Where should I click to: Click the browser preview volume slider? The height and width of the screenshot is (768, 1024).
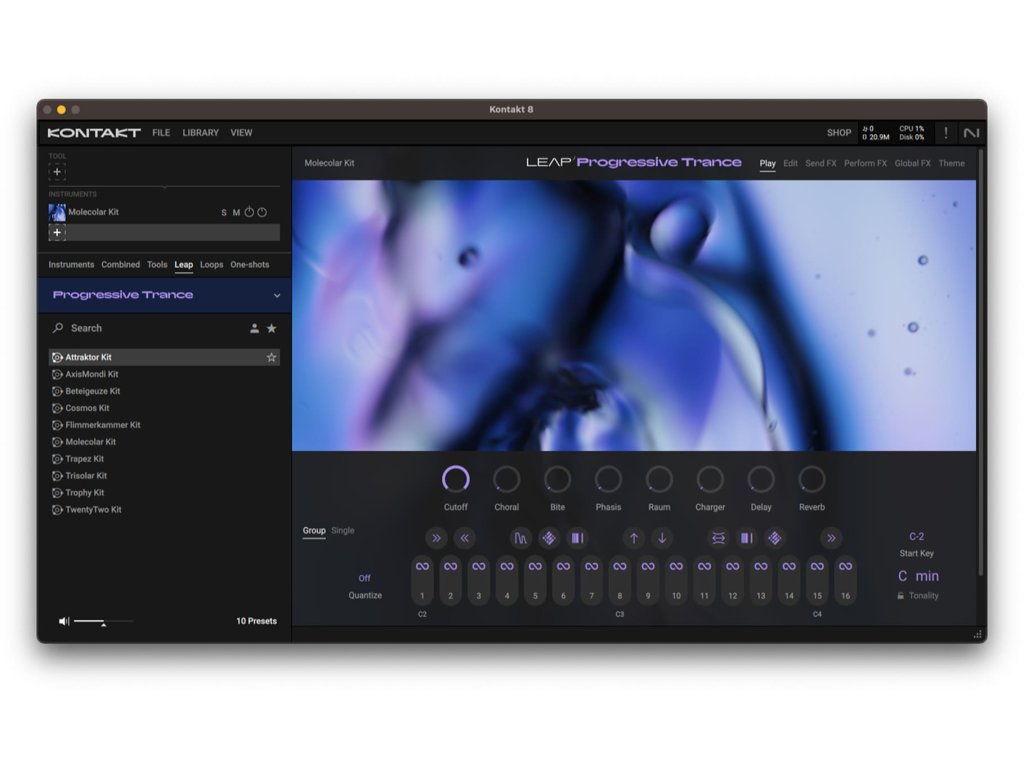pyautogui.click(x=103, y=621)
